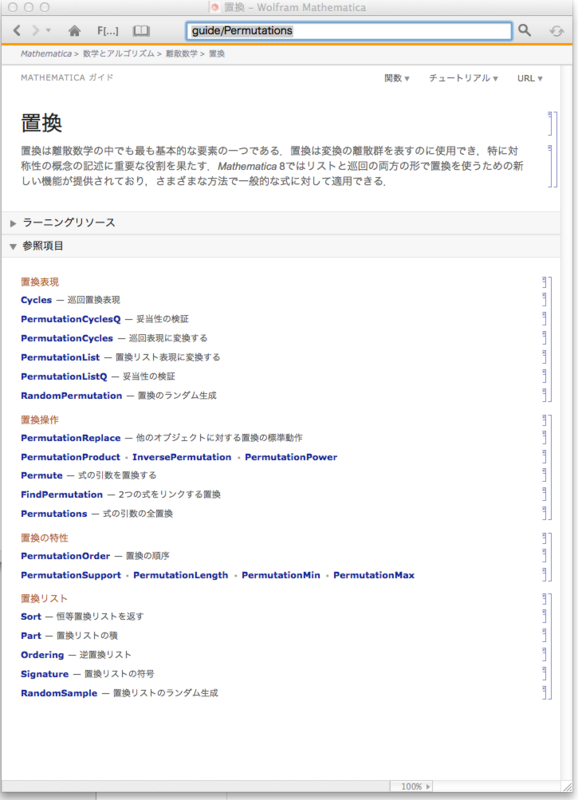This screenshot has height=800, width=578.
Task: Open the Signature function link
Action: tap(44, 674)
